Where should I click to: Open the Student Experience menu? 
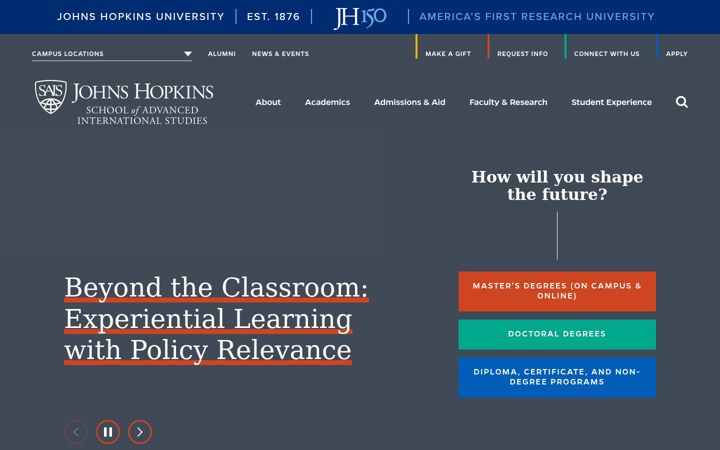(612, 102)
